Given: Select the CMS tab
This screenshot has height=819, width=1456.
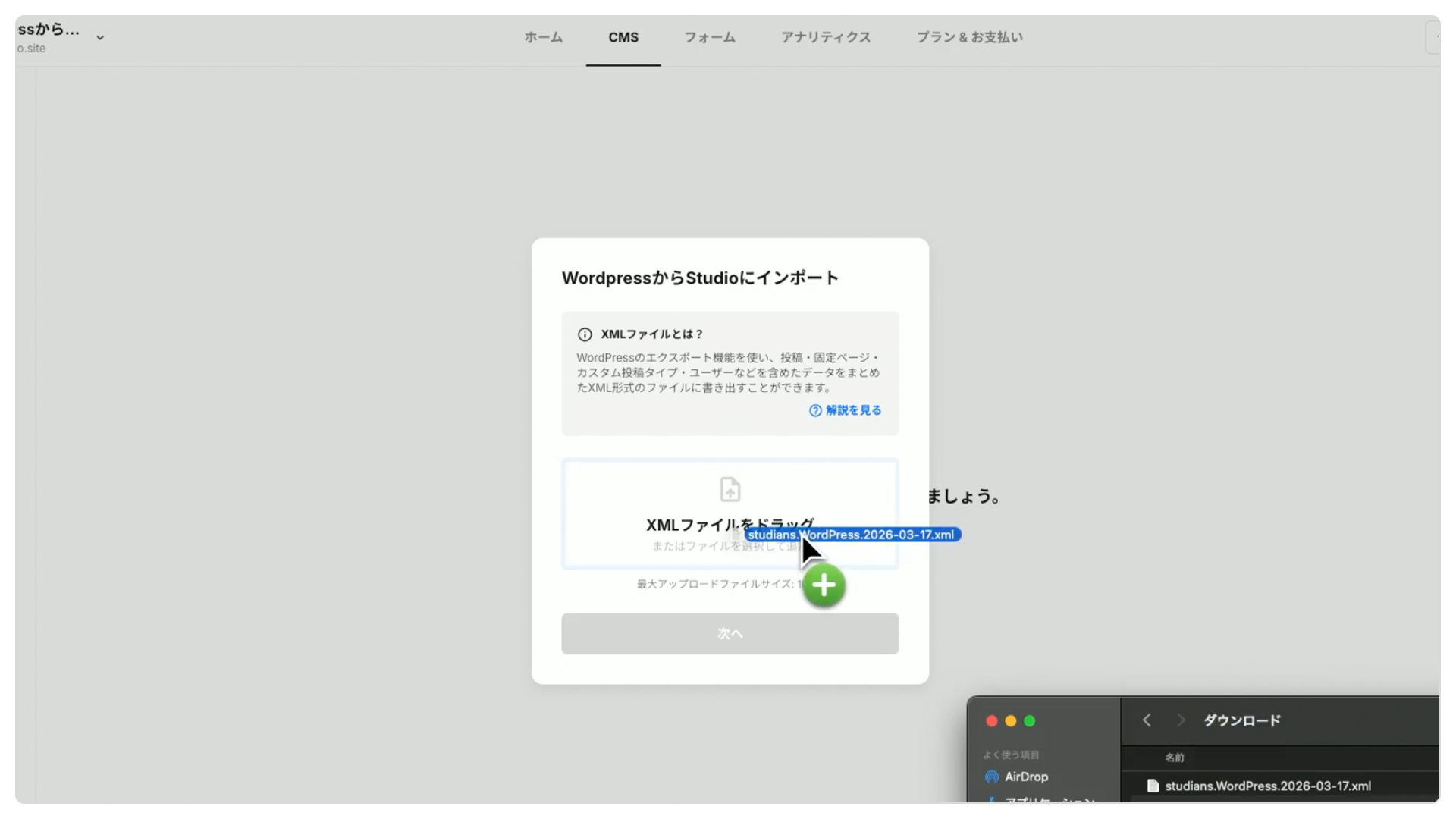Looking at the screenshot, I should 623,37.
